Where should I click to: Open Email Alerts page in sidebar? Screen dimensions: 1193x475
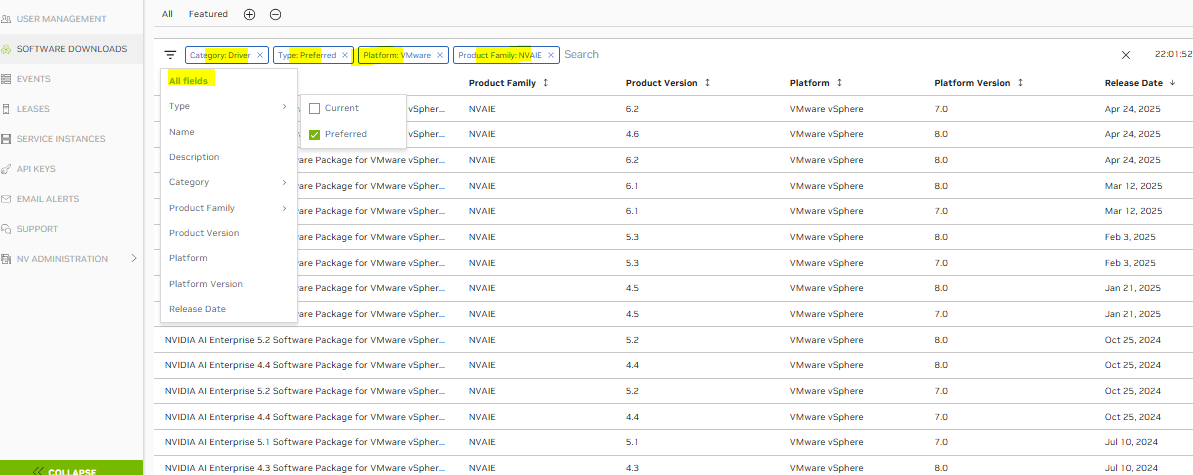(47, 199)
